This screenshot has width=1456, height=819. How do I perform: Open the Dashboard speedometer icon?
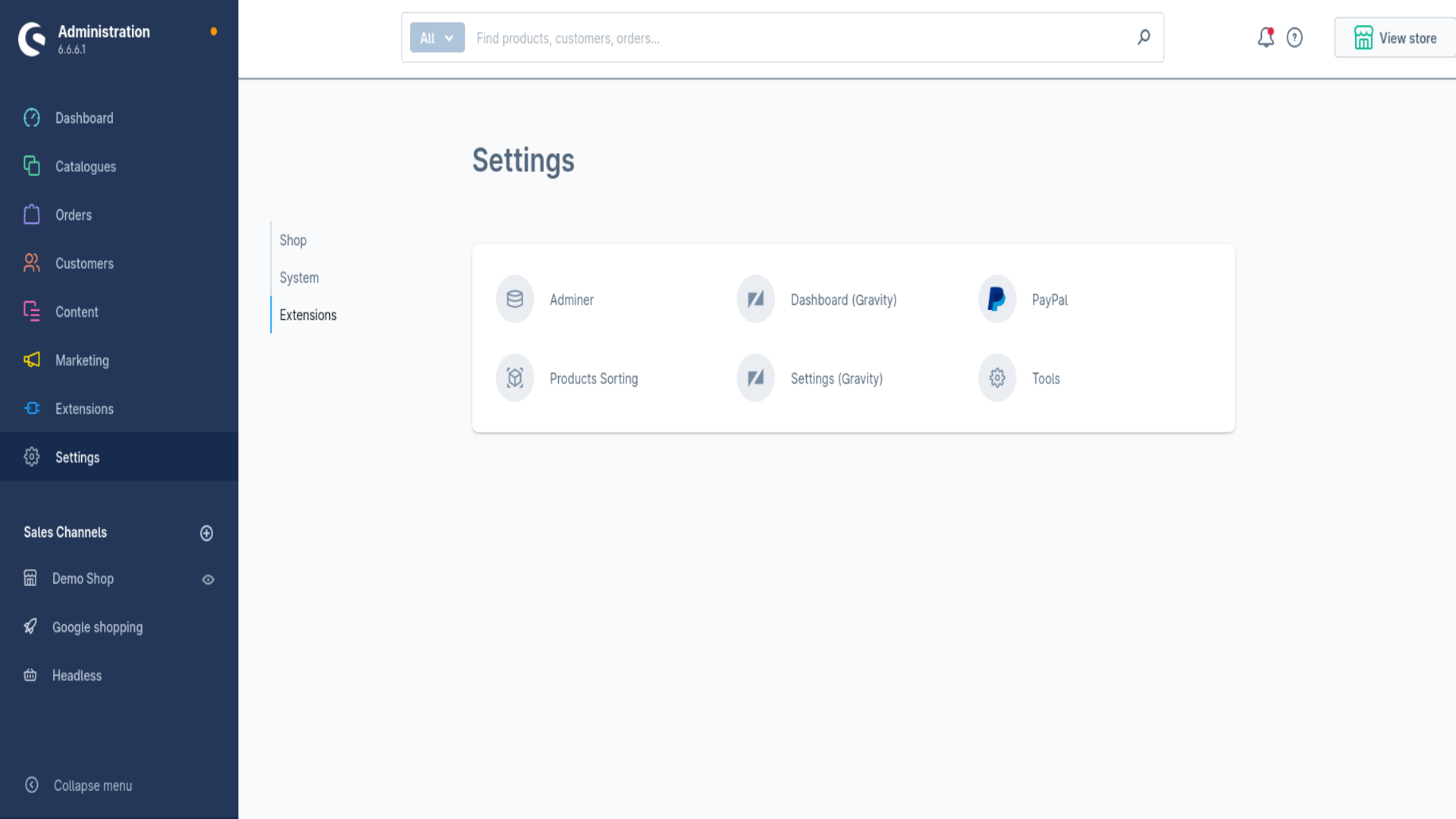tap(32, 118)
